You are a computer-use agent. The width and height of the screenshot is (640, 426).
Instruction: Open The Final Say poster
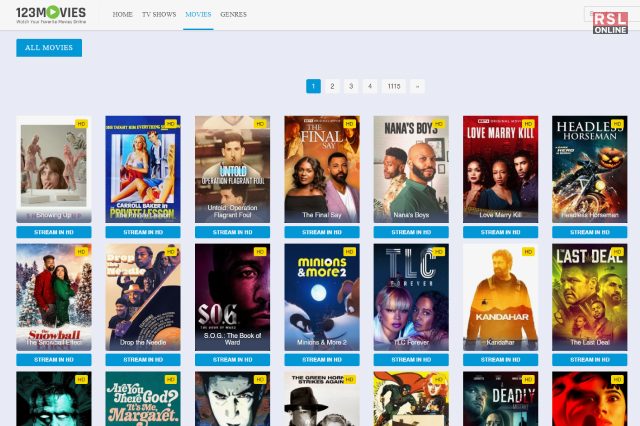pos(322,169)
